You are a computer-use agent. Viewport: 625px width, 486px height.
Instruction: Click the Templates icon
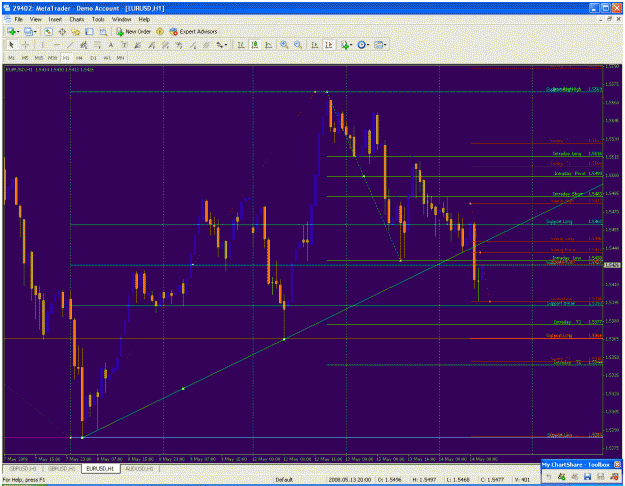378,45
